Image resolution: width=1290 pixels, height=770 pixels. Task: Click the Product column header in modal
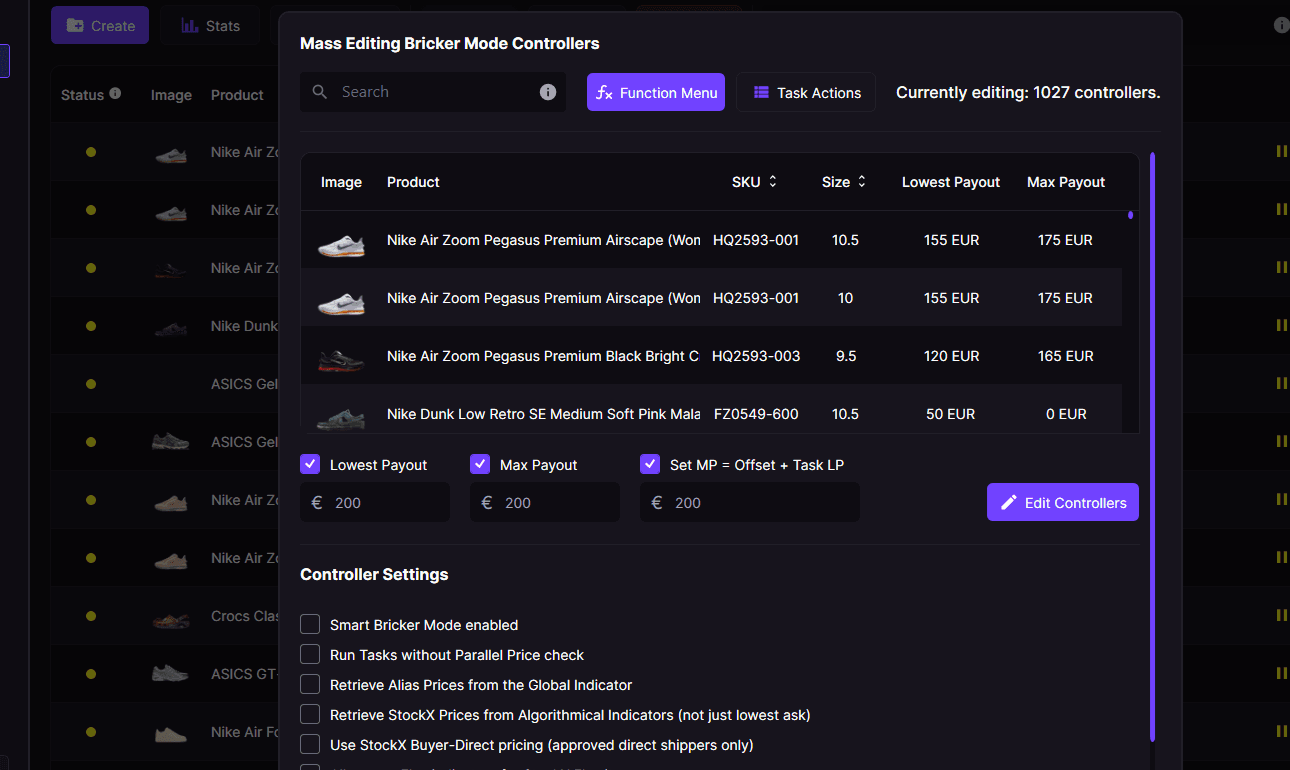pyautogui.click(x=413, y=182)
